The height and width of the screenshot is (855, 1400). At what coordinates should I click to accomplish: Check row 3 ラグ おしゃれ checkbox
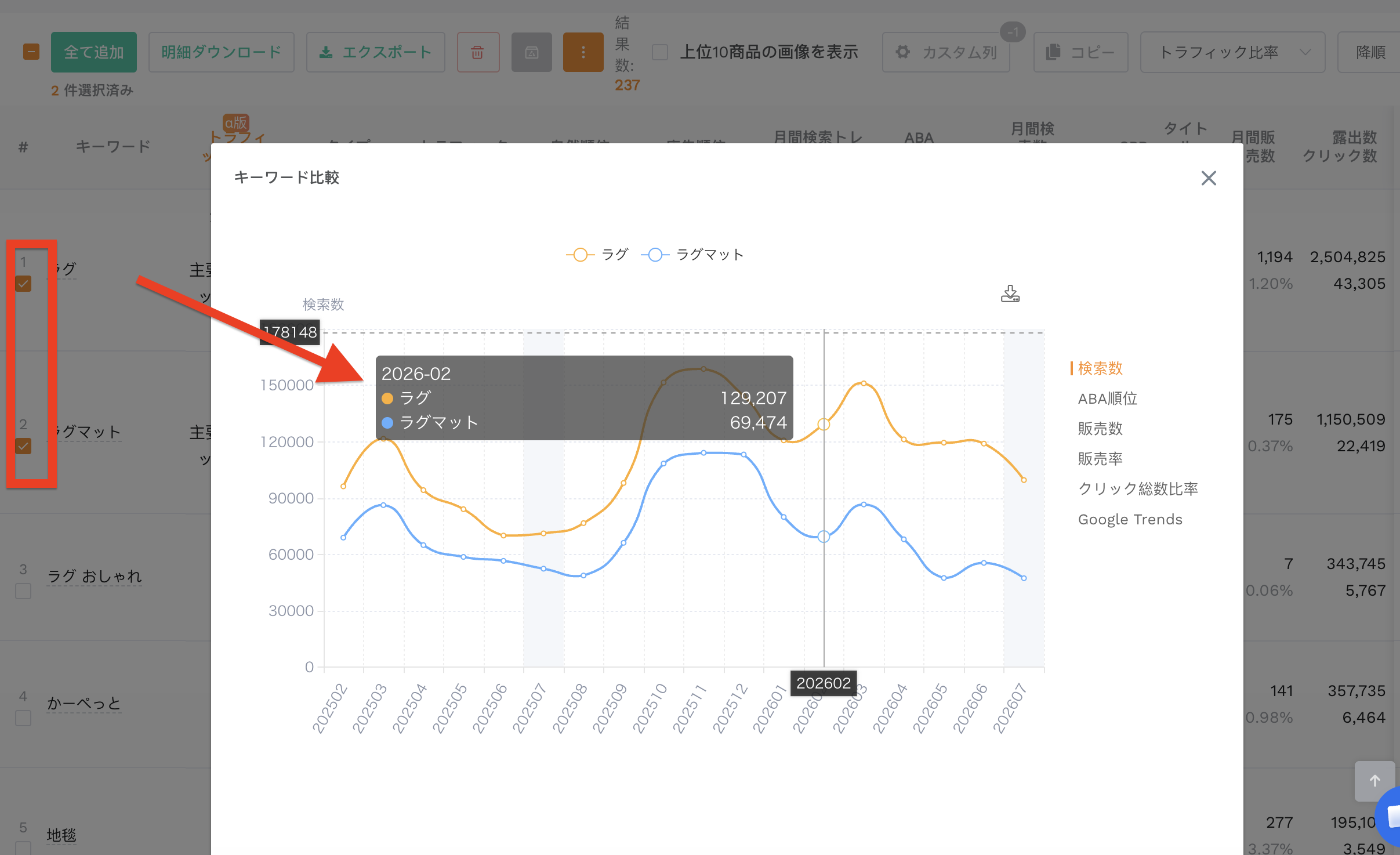pyautogui.click(x=23, y=591)
